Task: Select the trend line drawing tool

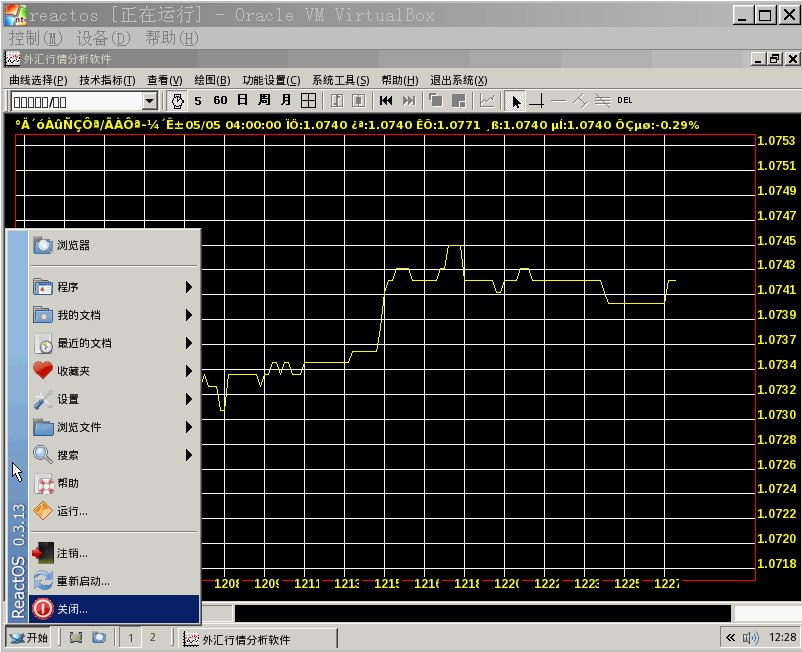Action: tap(581, 101)
